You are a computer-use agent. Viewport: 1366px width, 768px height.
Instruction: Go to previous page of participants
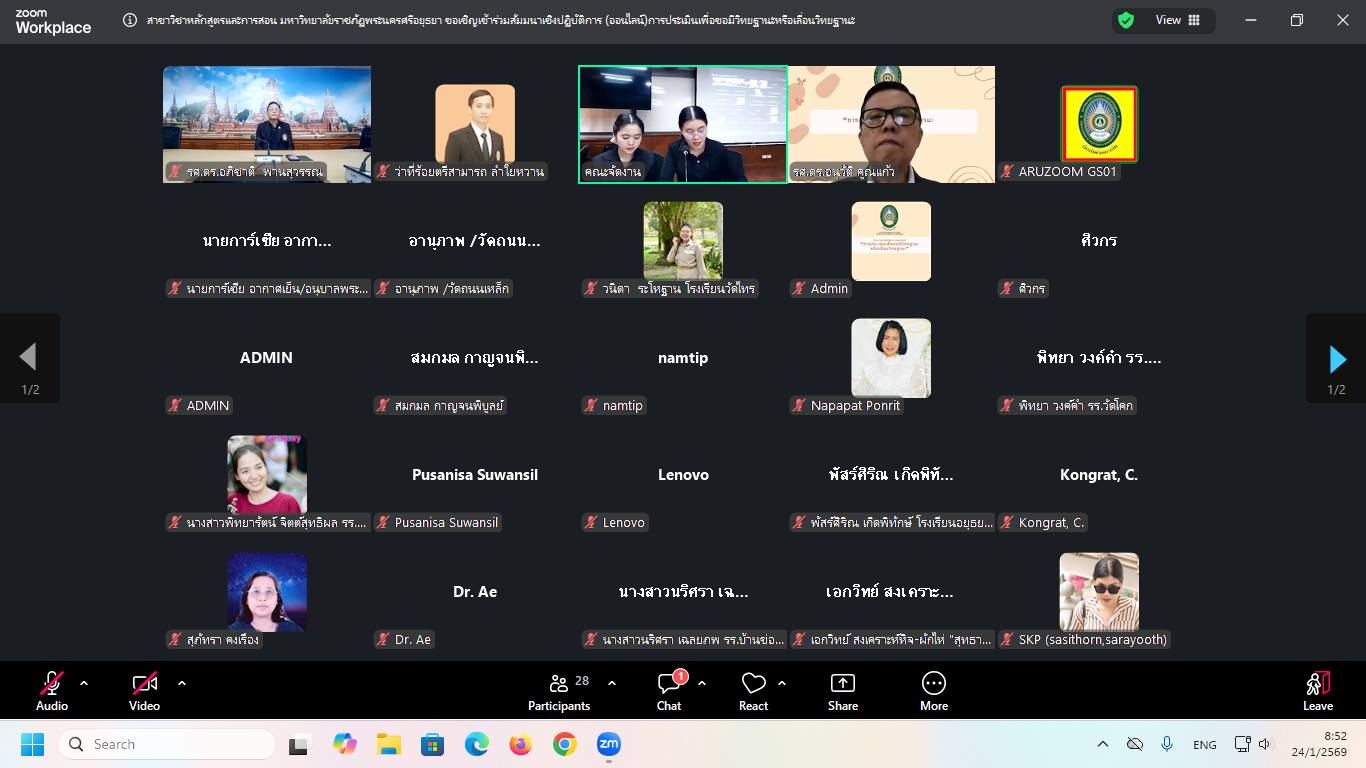click(28, 357)
